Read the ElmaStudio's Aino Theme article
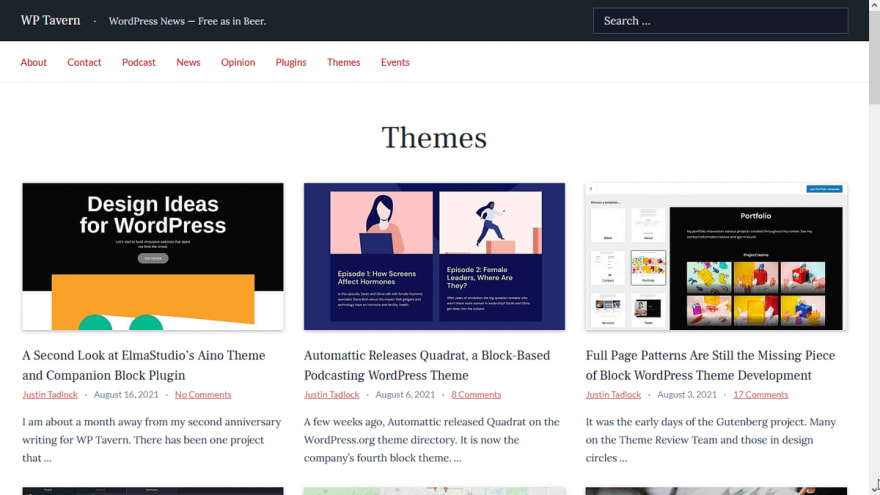The height and width of the screenshot is (495, 880). pos(144,365)
